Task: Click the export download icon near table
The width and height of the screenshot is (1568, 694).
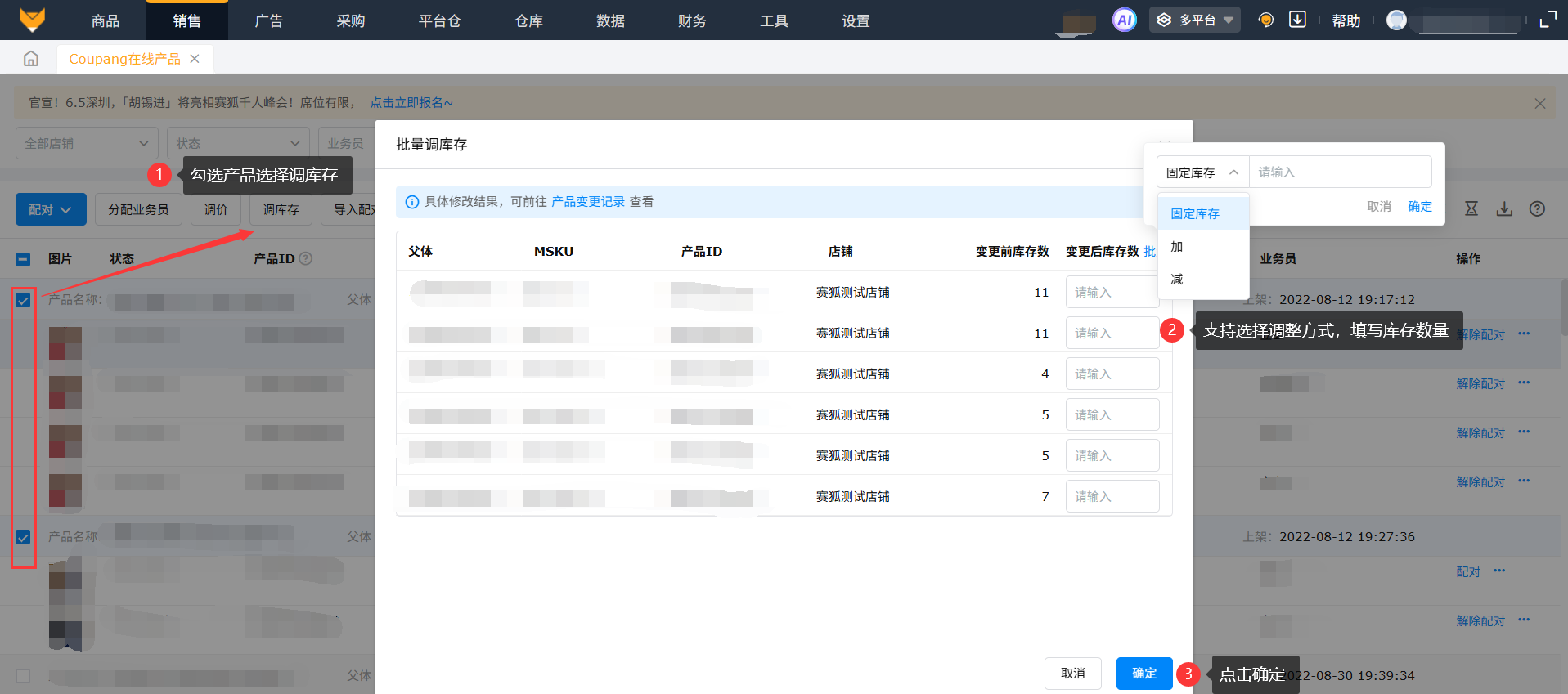Action: pyautogui.click(x=1504, y=208)
